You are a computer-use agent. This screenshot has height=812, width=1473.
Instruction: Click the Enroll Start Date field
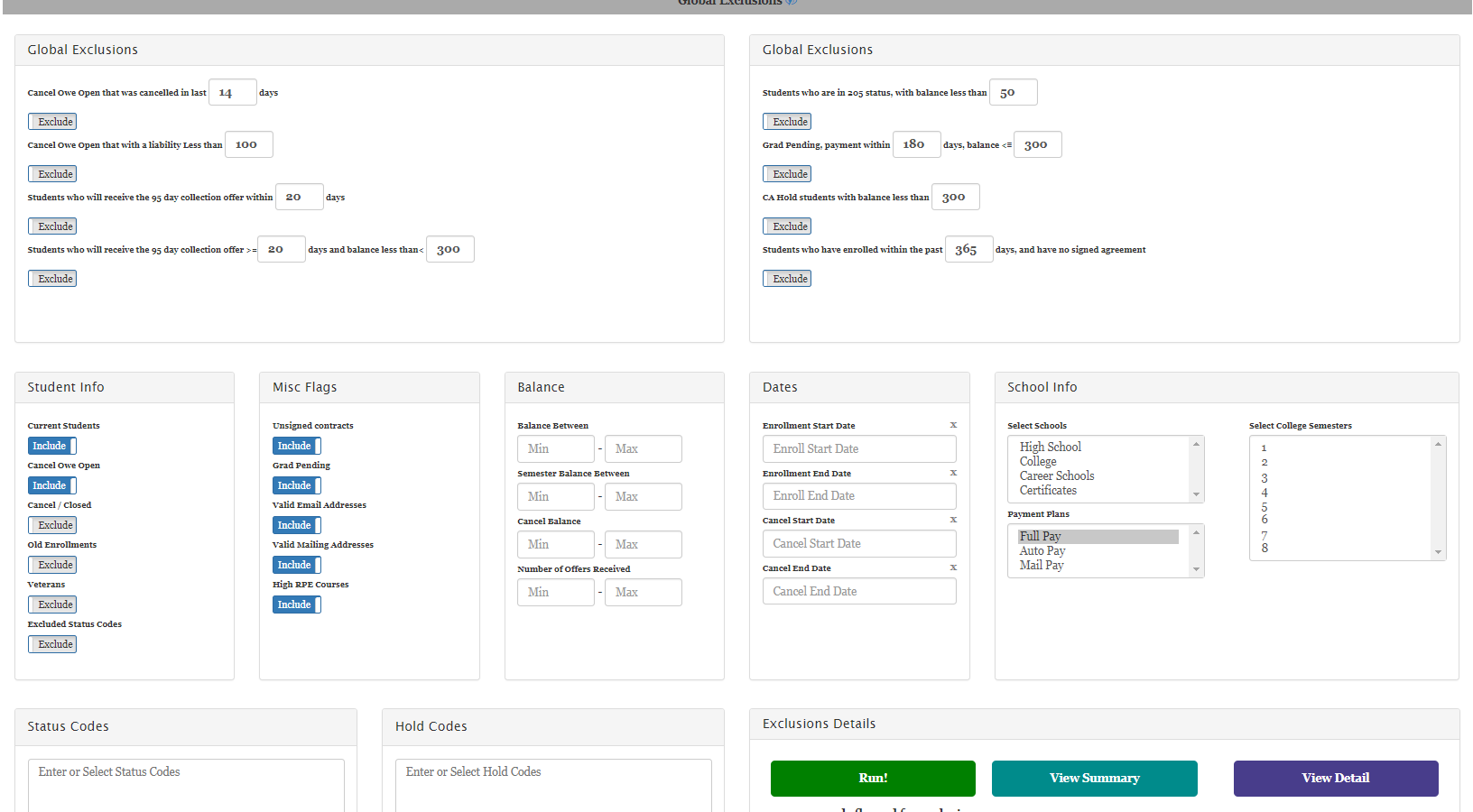click(859, 448)
